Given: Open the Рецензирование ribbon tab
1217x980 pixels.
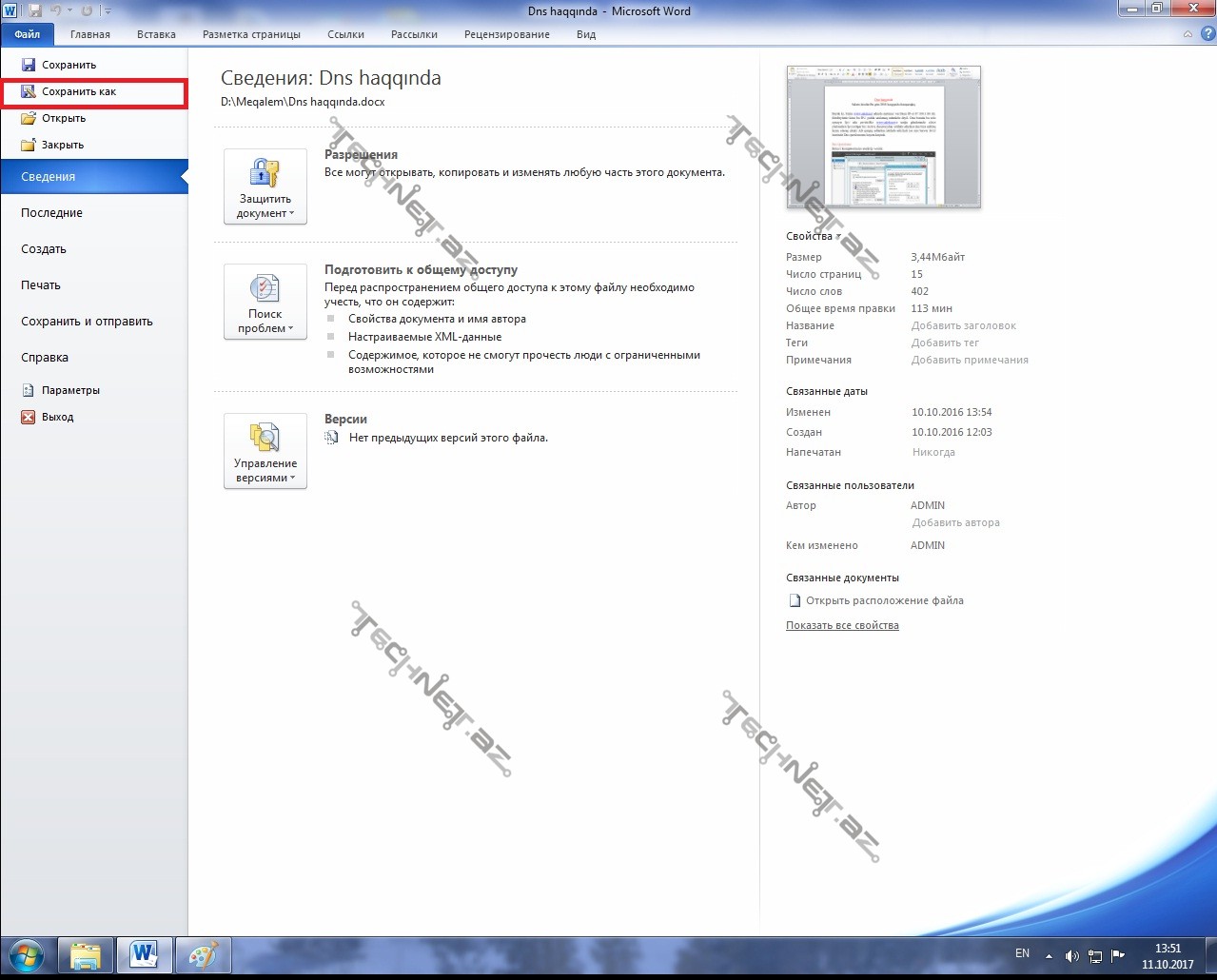Looking at the screenshot, I should pos(506,34).
